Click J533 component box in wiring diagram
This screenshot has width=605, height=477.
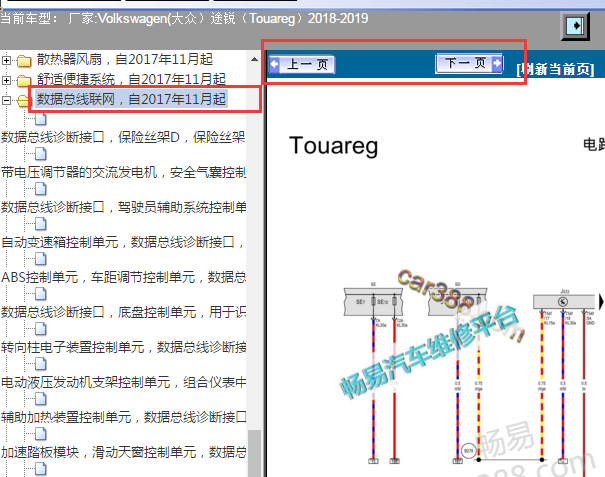click(x=563, y=301)
